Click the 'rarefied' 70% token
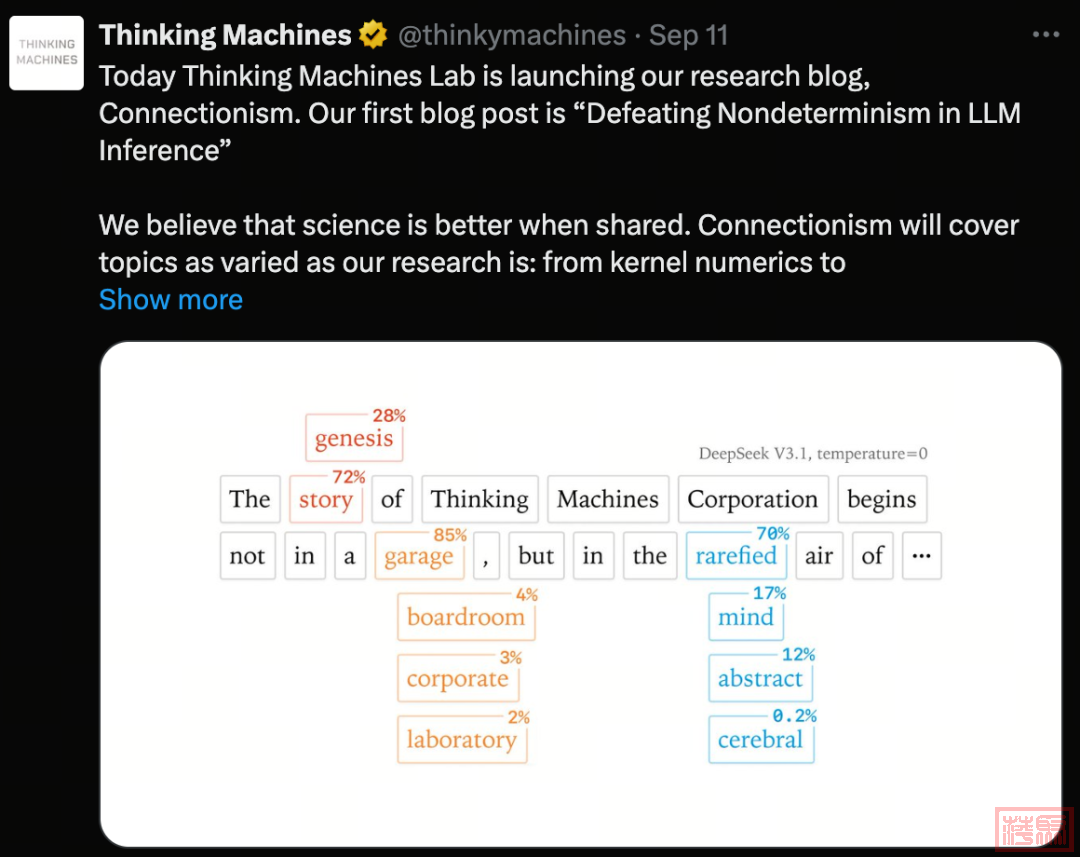 tap(736, 557)
